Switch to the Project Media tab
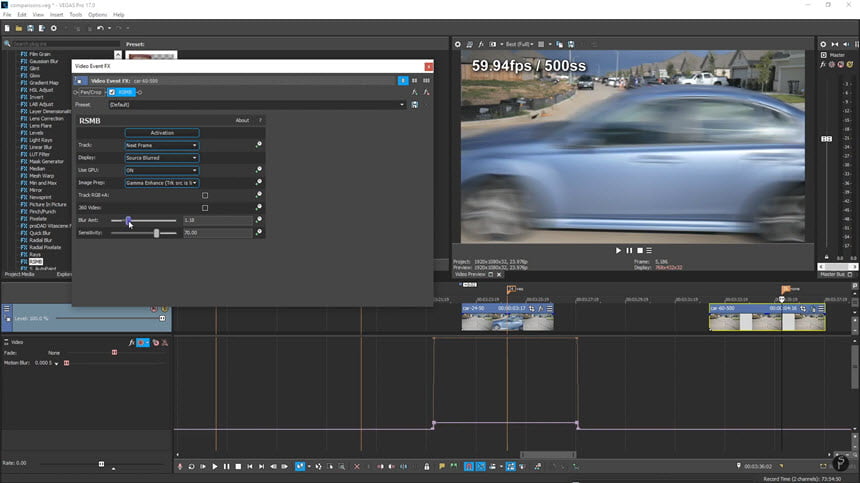Viewport: 860px width, 483px height. point(20,274)
